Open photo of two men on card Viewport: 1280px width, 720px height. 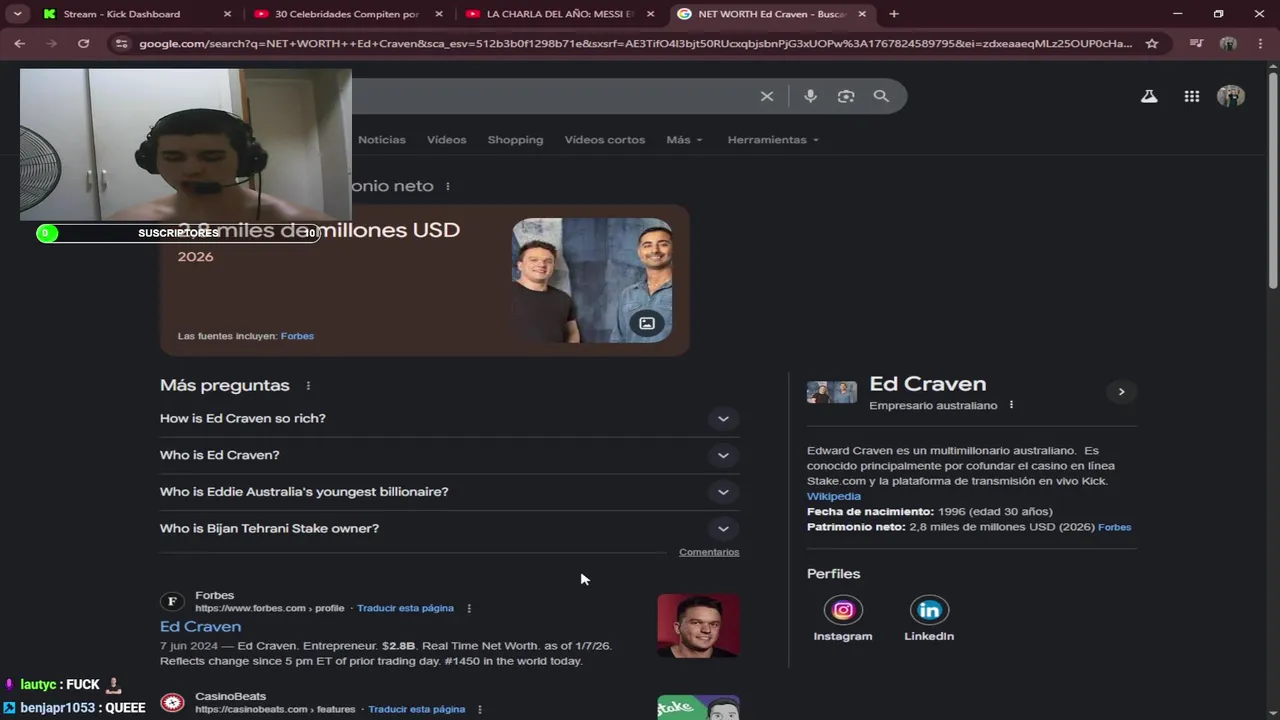pos(592,281)
